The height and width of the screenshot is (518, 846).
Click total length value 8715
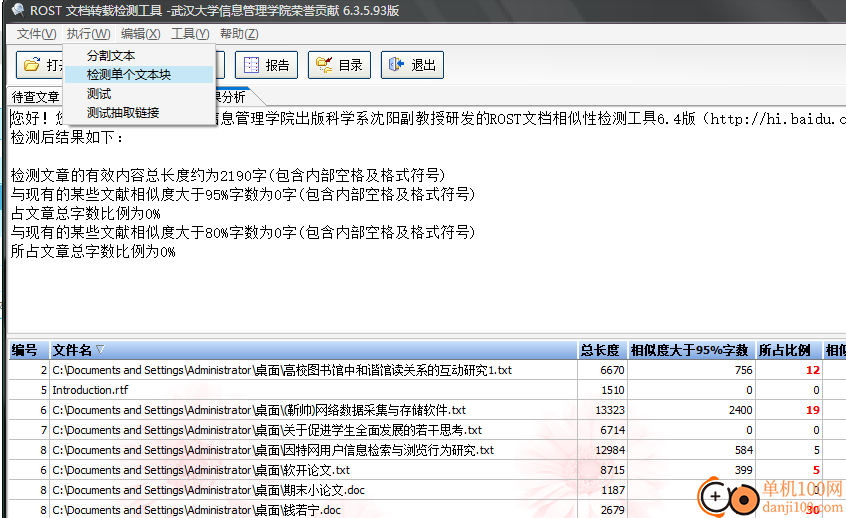[612, 470]
